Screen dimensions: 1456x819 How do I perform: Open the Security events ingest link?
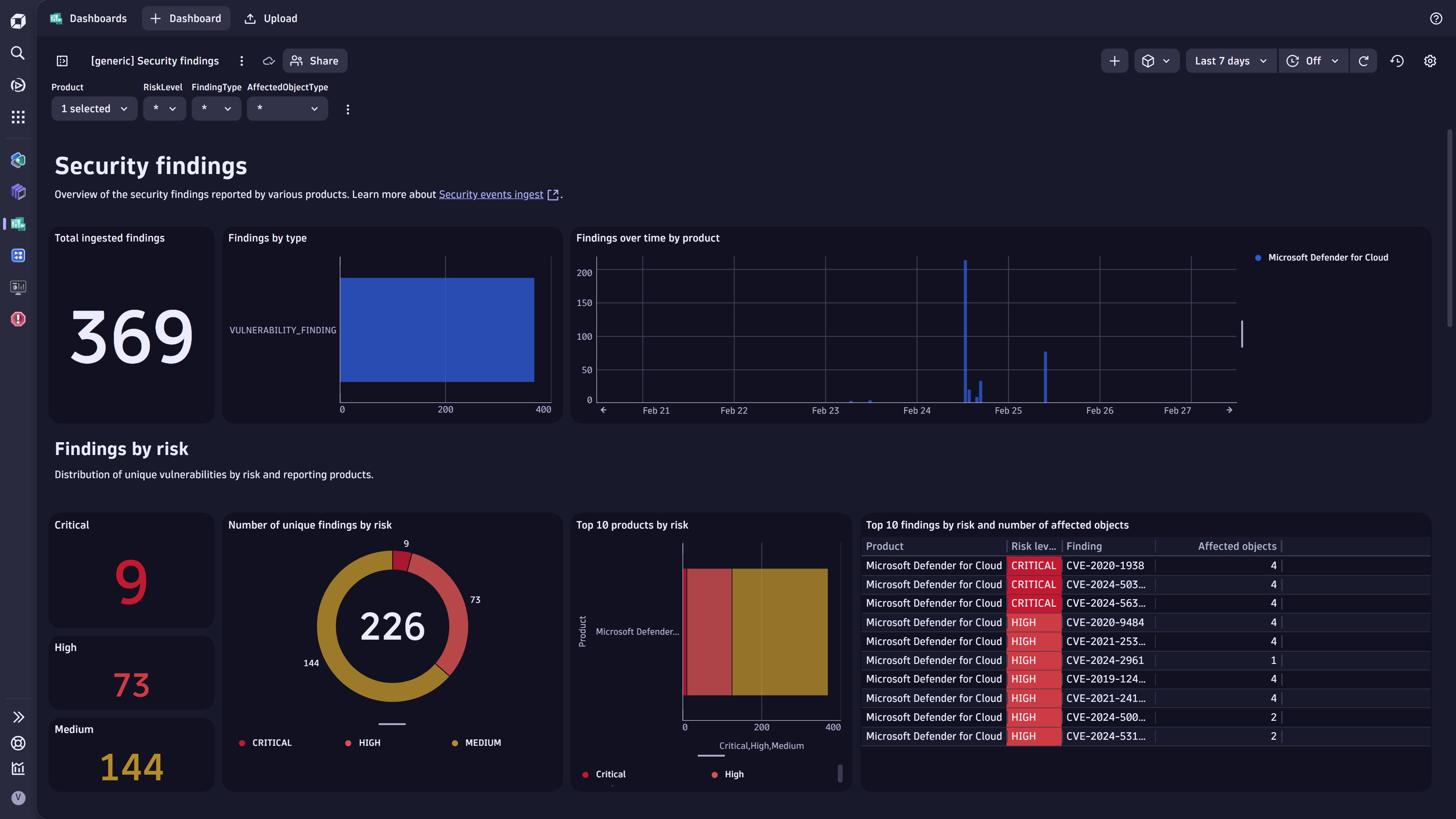pos(491,195)
